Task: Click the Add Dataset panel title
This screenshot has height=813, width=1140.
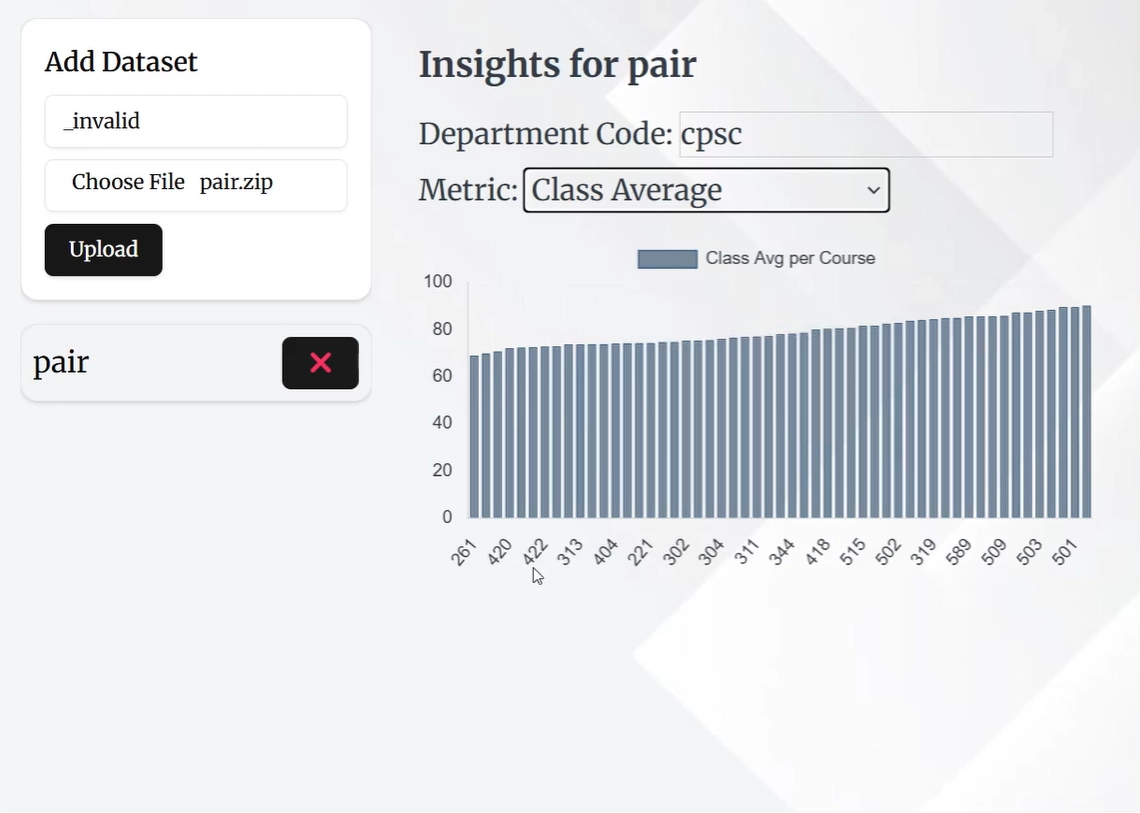Action: 120,61
